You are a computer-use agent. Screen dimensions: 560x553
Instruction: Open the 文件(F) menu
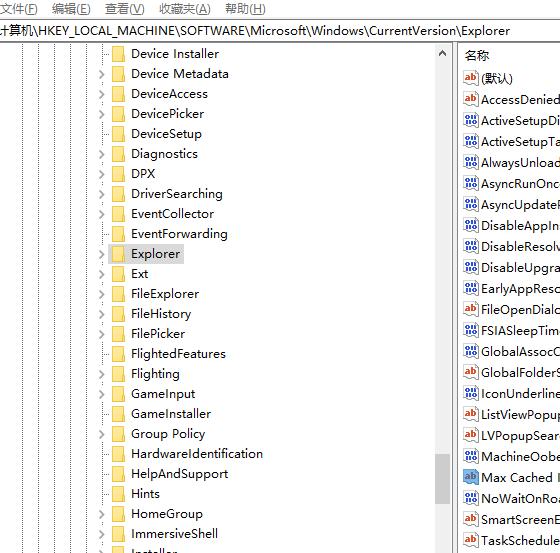coord(19,9)
